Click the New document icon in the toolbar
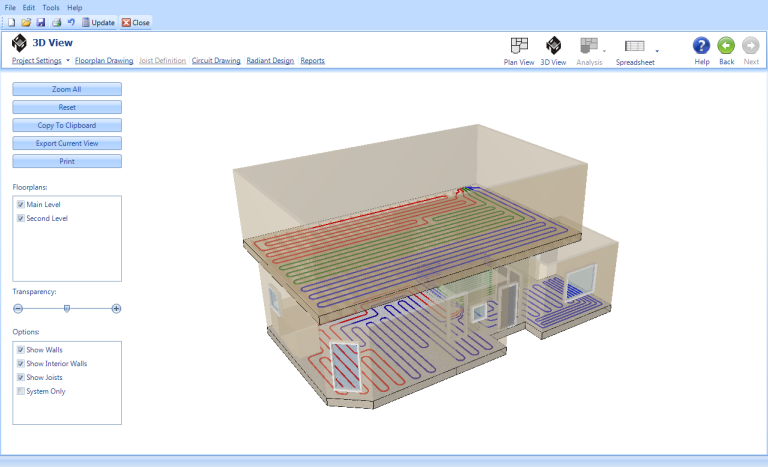Viewport: 768px width, 467px height. tap(11, 23)
